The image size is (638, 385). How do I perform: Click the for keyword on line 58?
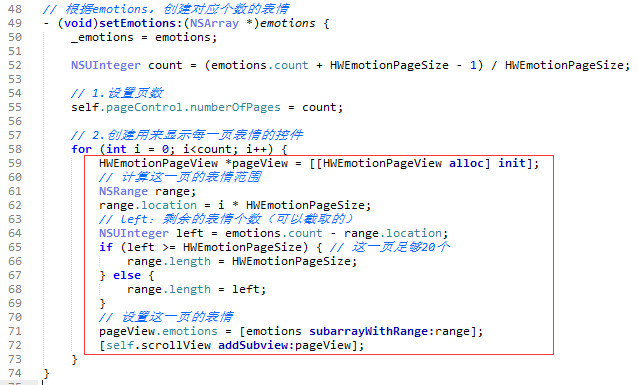82,149
